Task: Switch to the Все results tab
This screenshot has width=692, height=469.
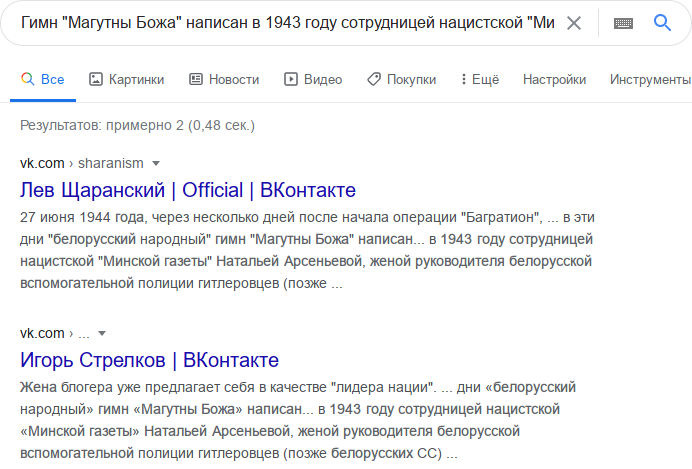Action: pos(42,79)
